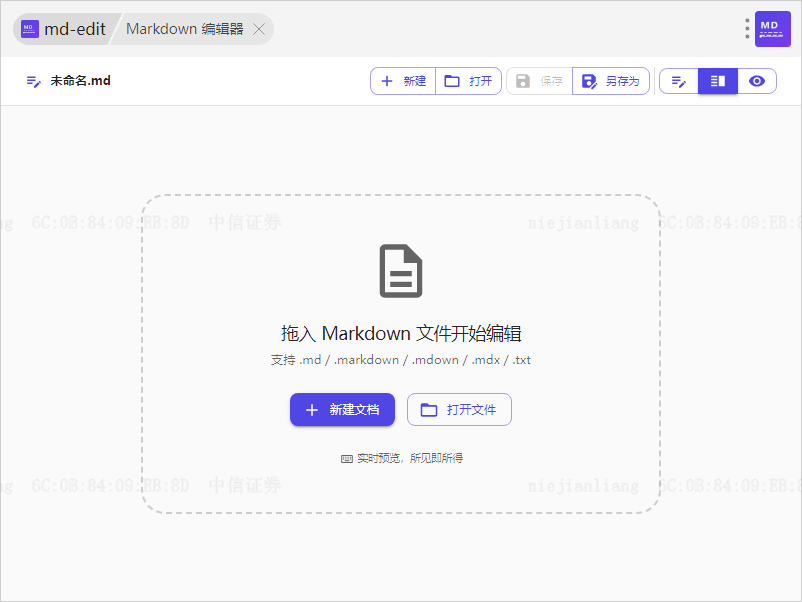Viewport: 802px width, 602px height.
Task: Close the Markdown 编辑器 tab
Action: 259,29
